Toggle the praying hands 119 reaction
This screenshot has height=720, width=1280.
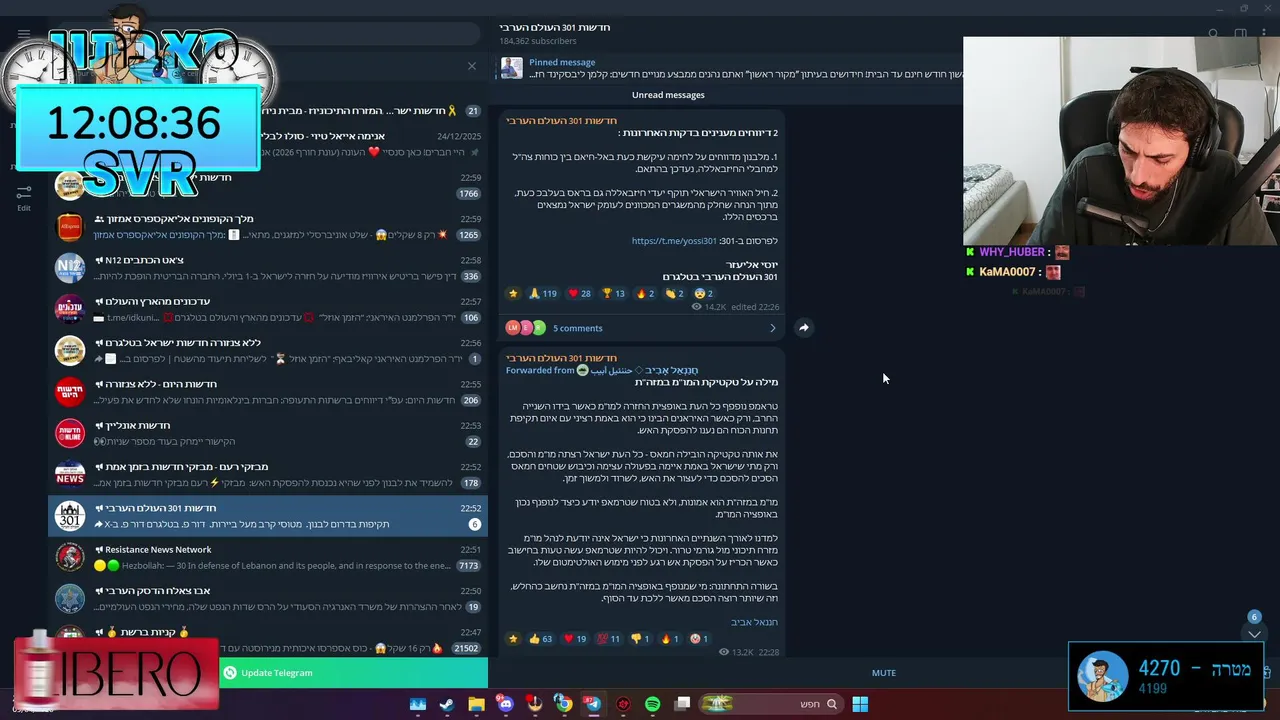pos(543,293)
